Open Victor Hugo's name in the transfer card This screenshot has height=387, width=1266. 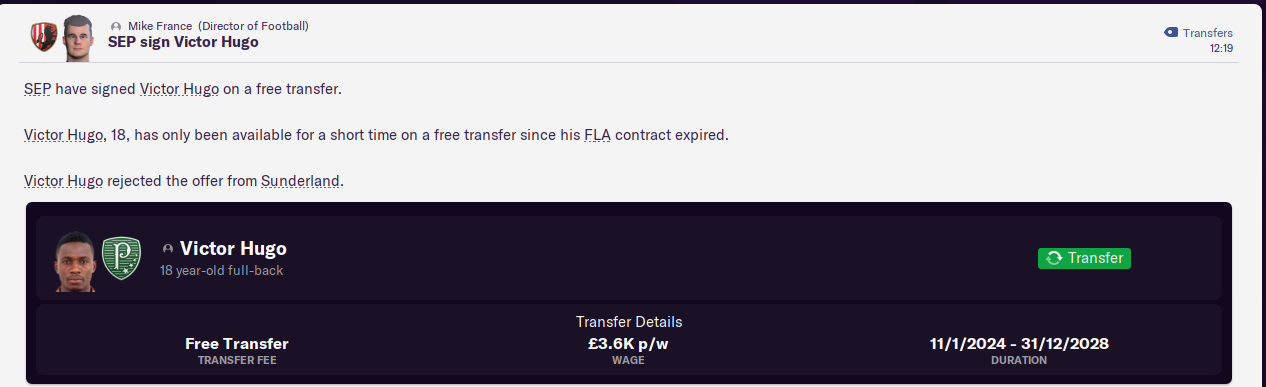[233, 249]
